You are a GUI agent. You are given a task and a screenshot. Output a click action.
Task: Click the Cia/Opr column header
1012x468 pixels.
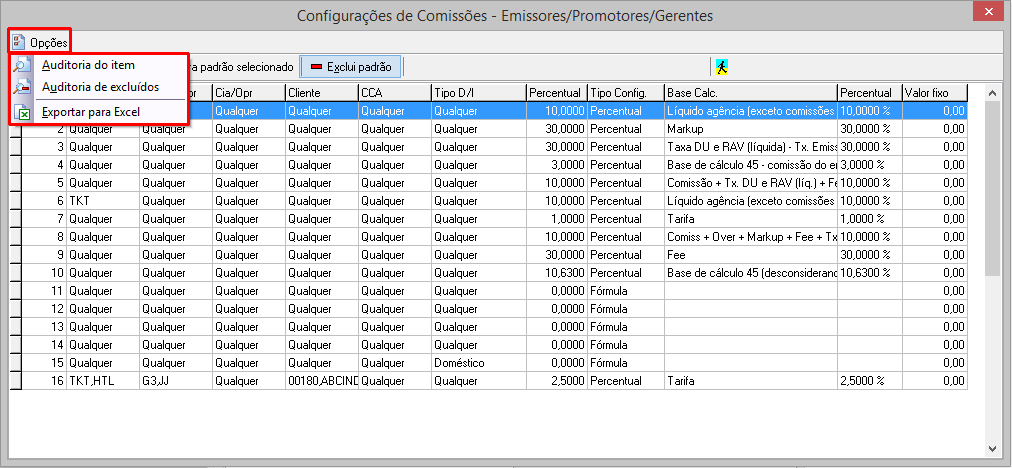click(248, 93)
